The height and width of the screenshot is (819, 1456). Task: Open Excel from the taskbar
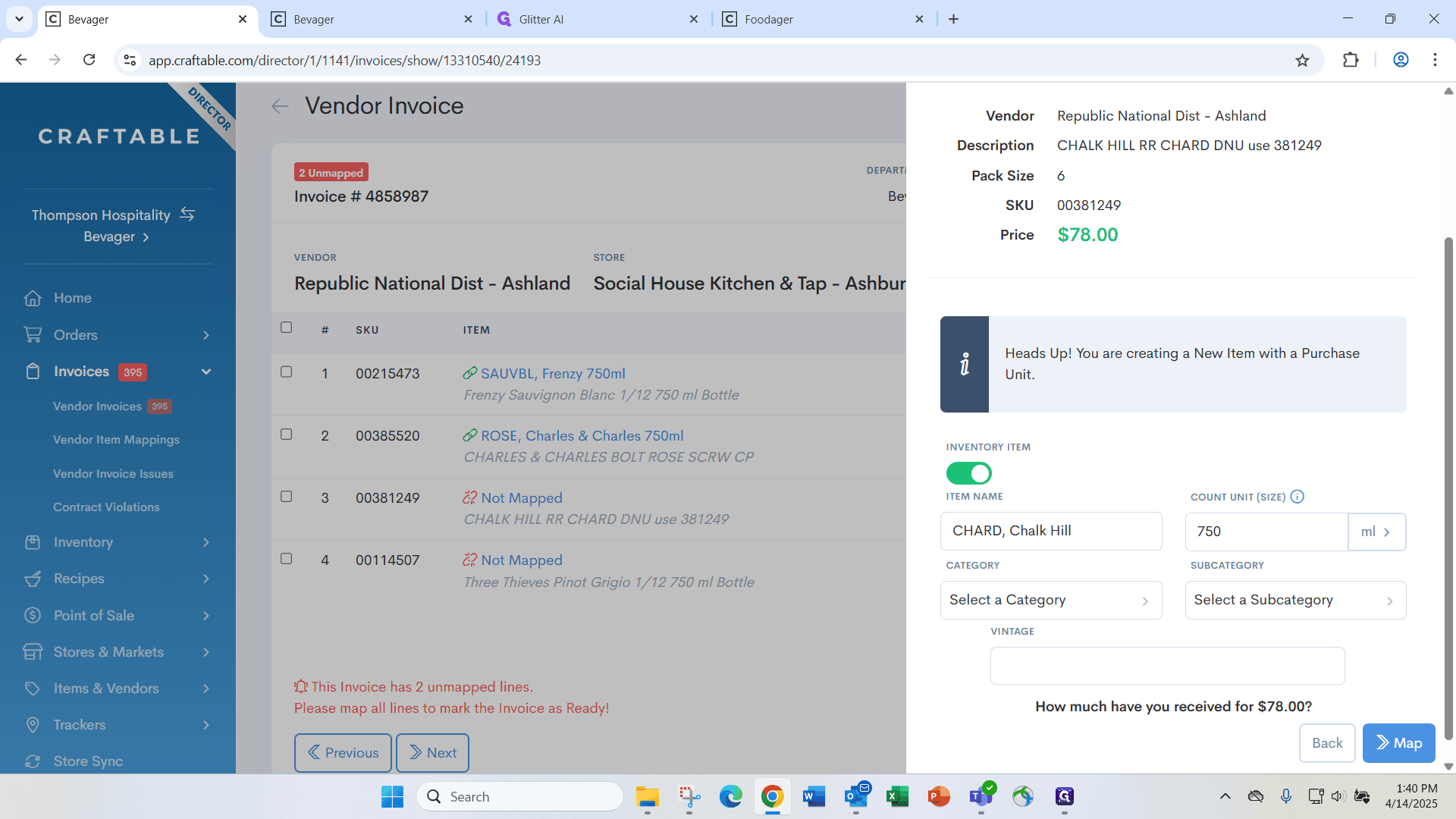click(898, 797)
